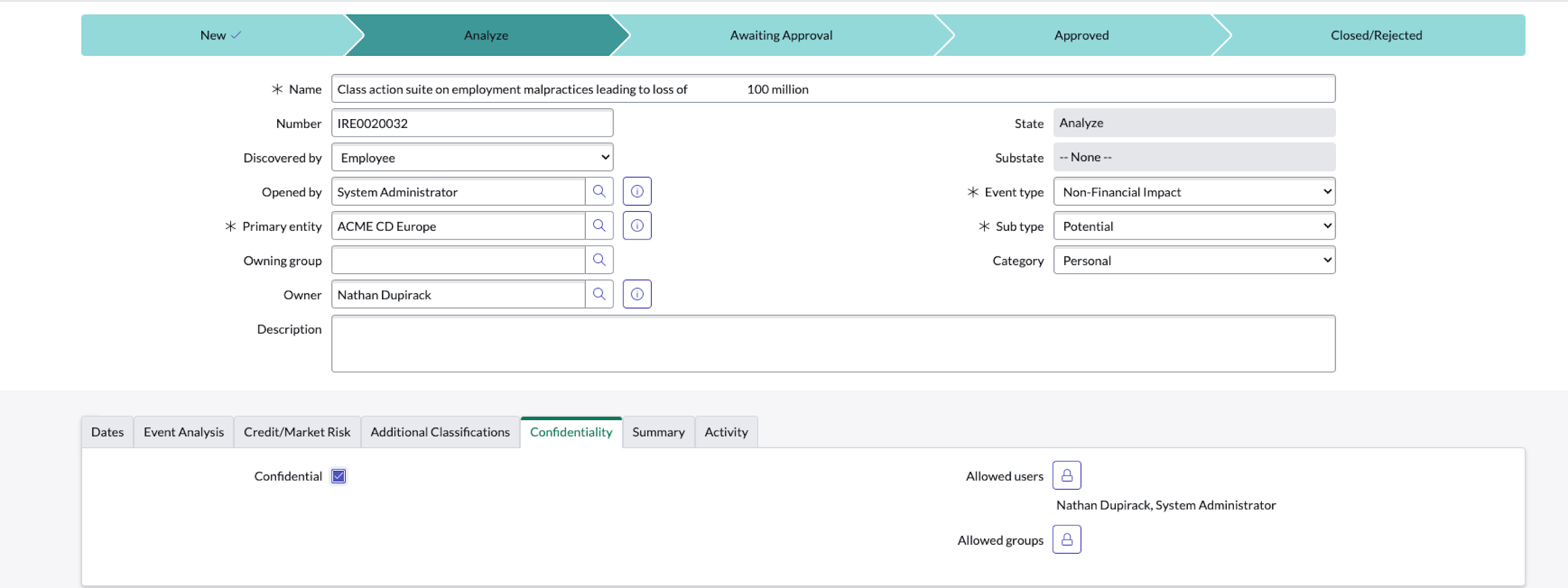The width and height of the screenshot is (1568, 588).
Task: Unlock the Allowed users list
Action: 1066,476
